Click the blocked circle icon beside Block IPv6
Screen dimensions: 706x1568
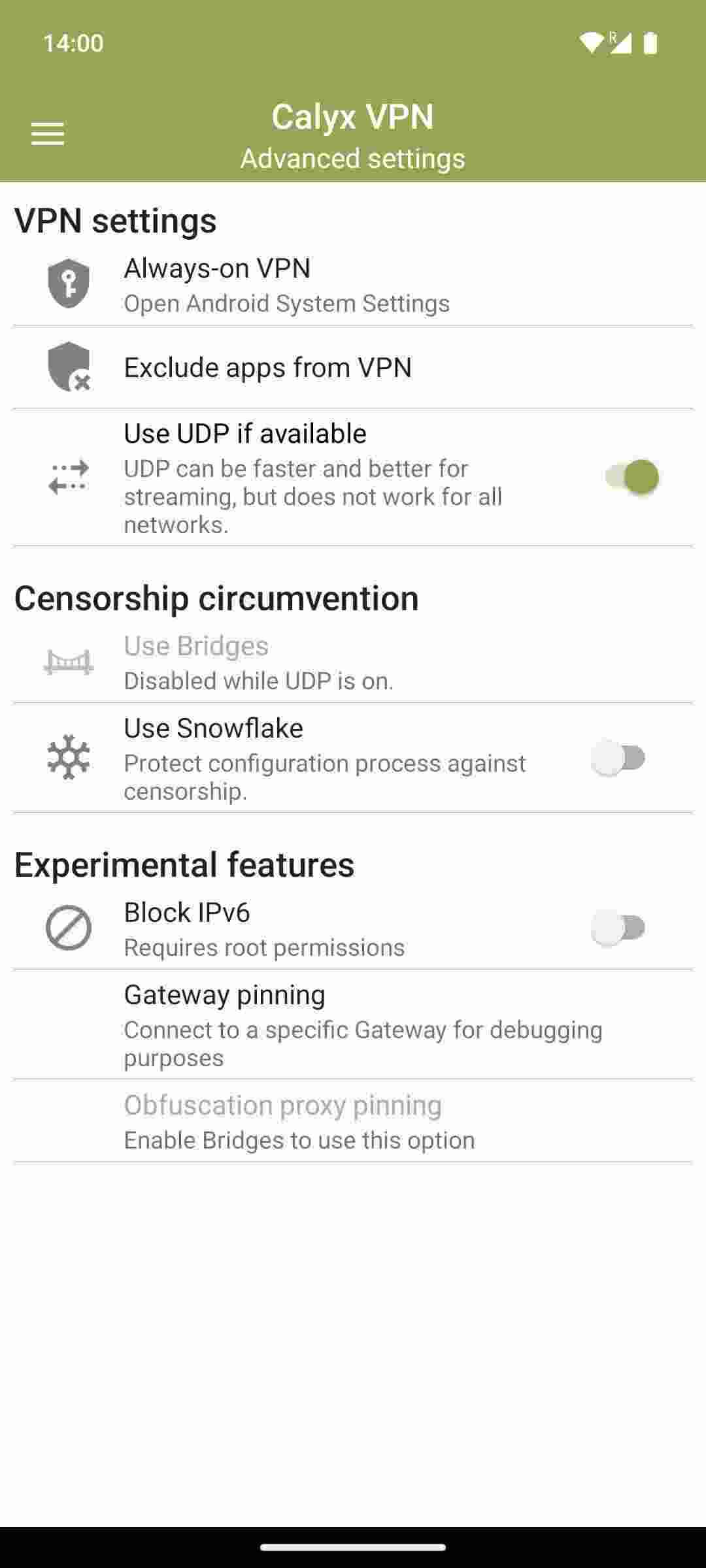tap(69, 928)
